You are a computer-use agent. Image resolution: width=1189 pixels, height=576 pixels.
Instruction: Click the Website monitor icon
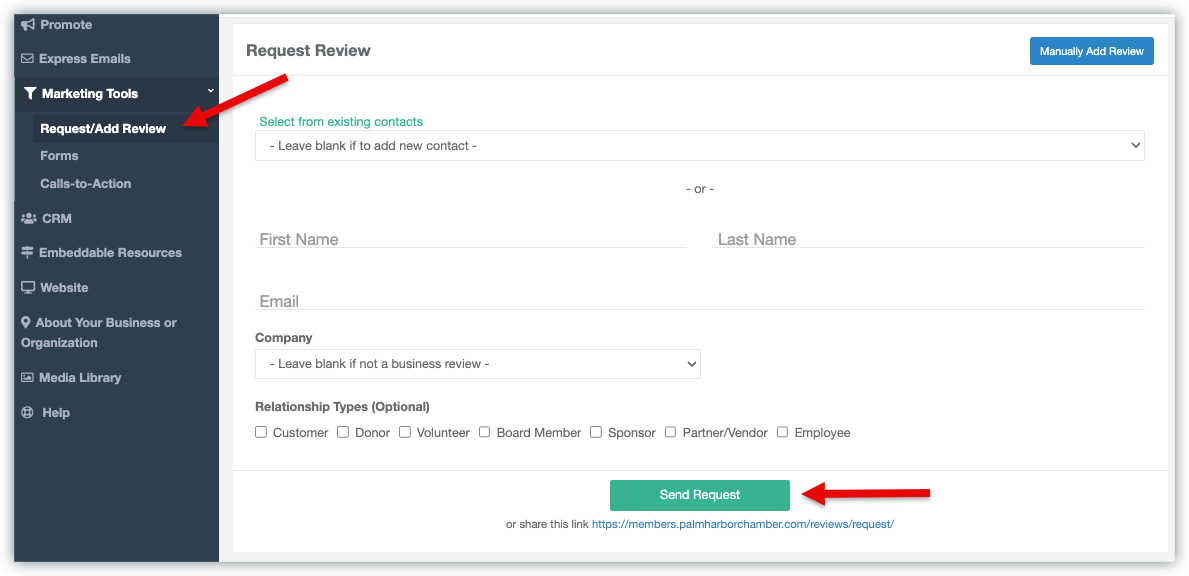coord(28,288)
